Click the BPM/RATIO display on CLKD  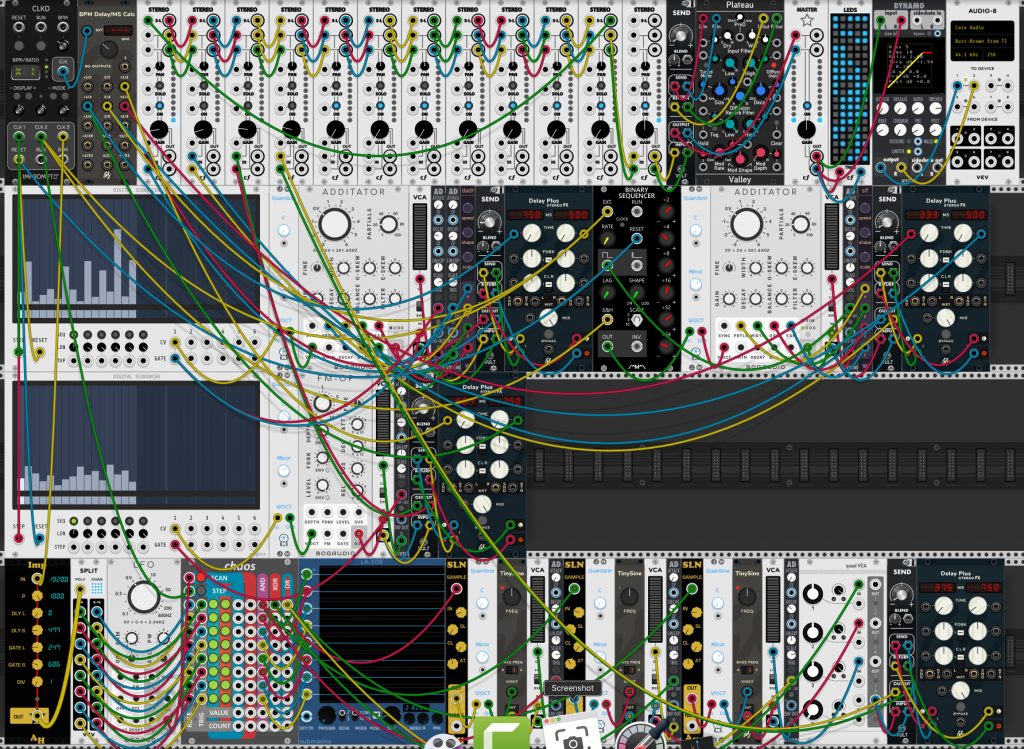[x=25, y=71]
